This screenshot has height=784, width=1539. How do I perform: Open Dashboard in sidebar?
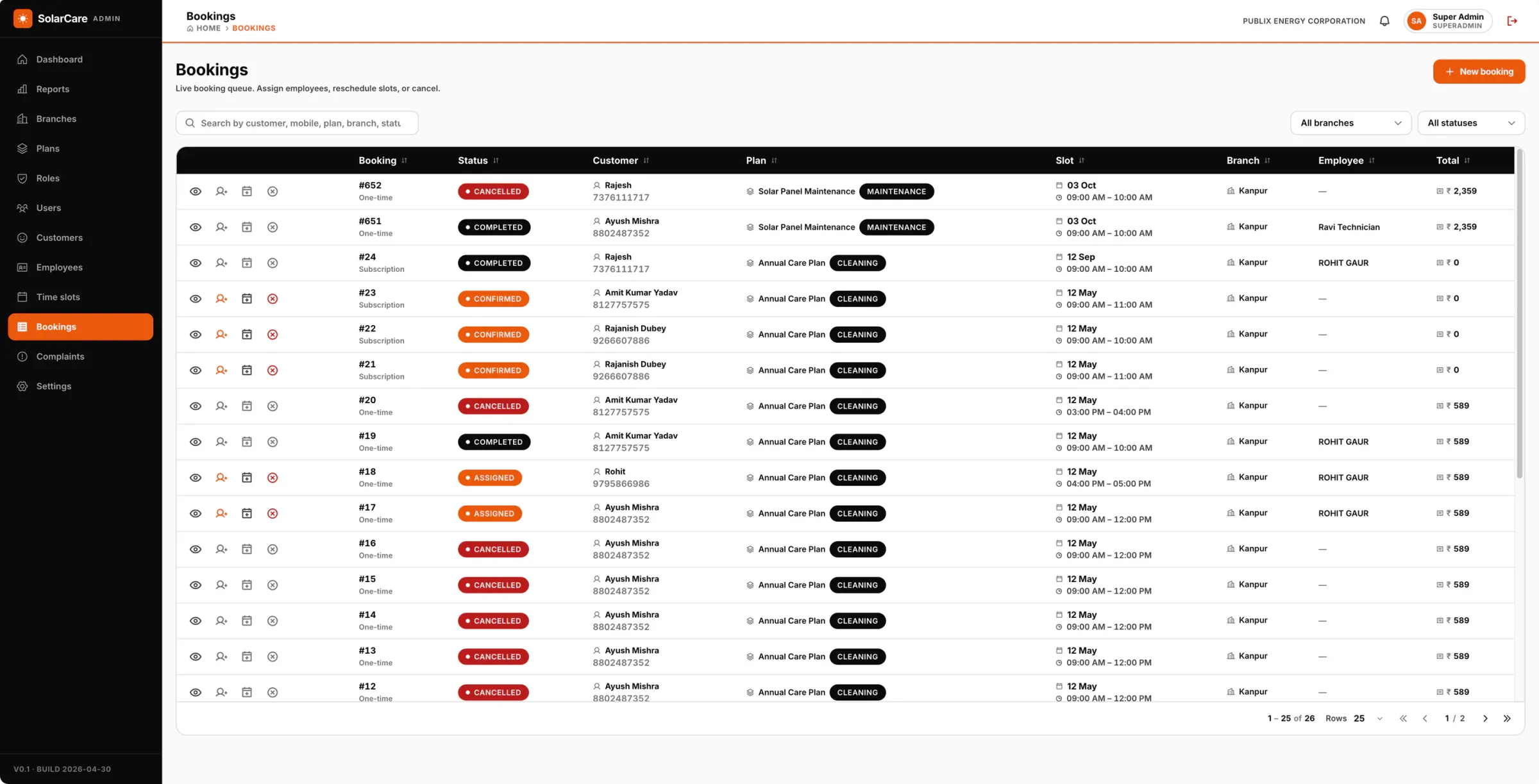click(x=81, y=60)
